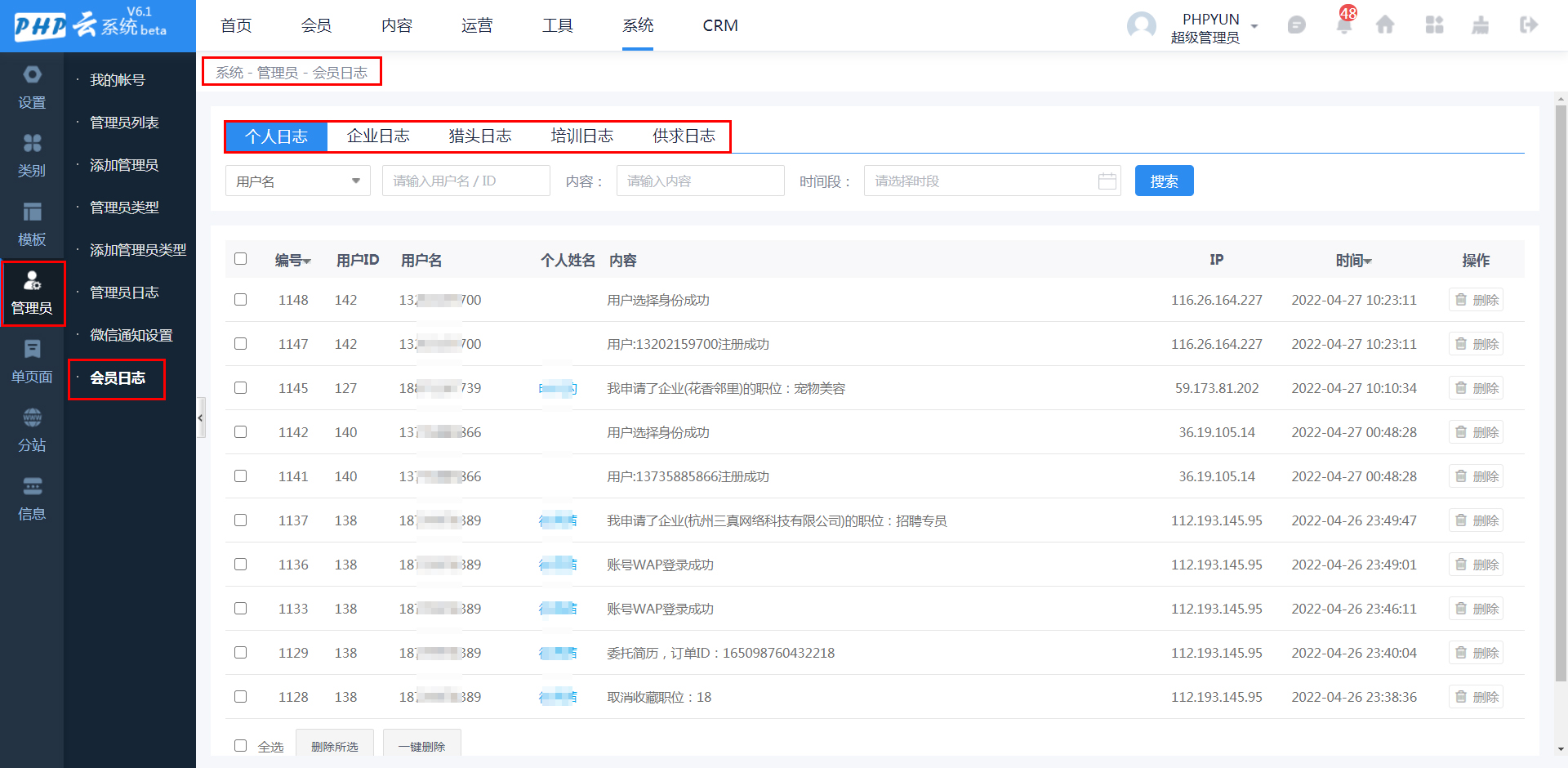The width and height of the screenshot is (1568, 768).
Task: Open the 分站 sub-site sidebar icon
Action: (x=32, y=431)
